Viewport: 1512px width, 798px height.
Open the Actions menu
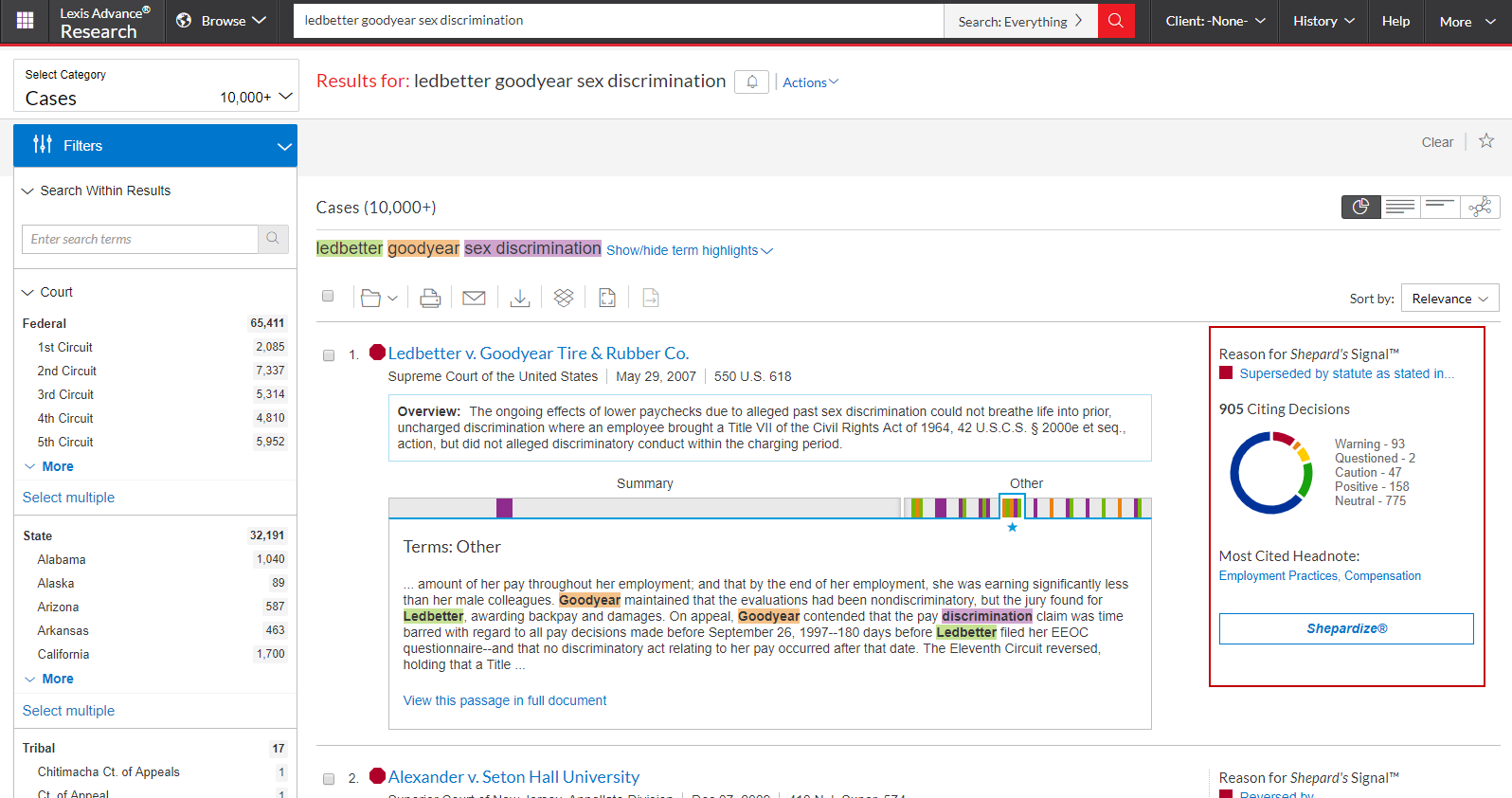tap(810, 82)
